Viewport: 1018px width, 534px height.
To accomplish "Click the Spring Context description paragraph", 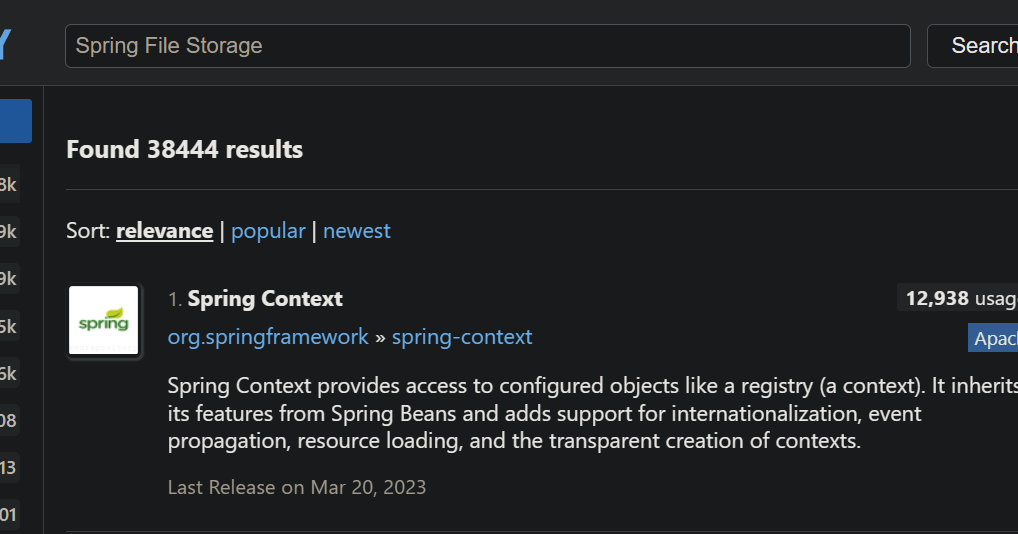I will point(592,413).
